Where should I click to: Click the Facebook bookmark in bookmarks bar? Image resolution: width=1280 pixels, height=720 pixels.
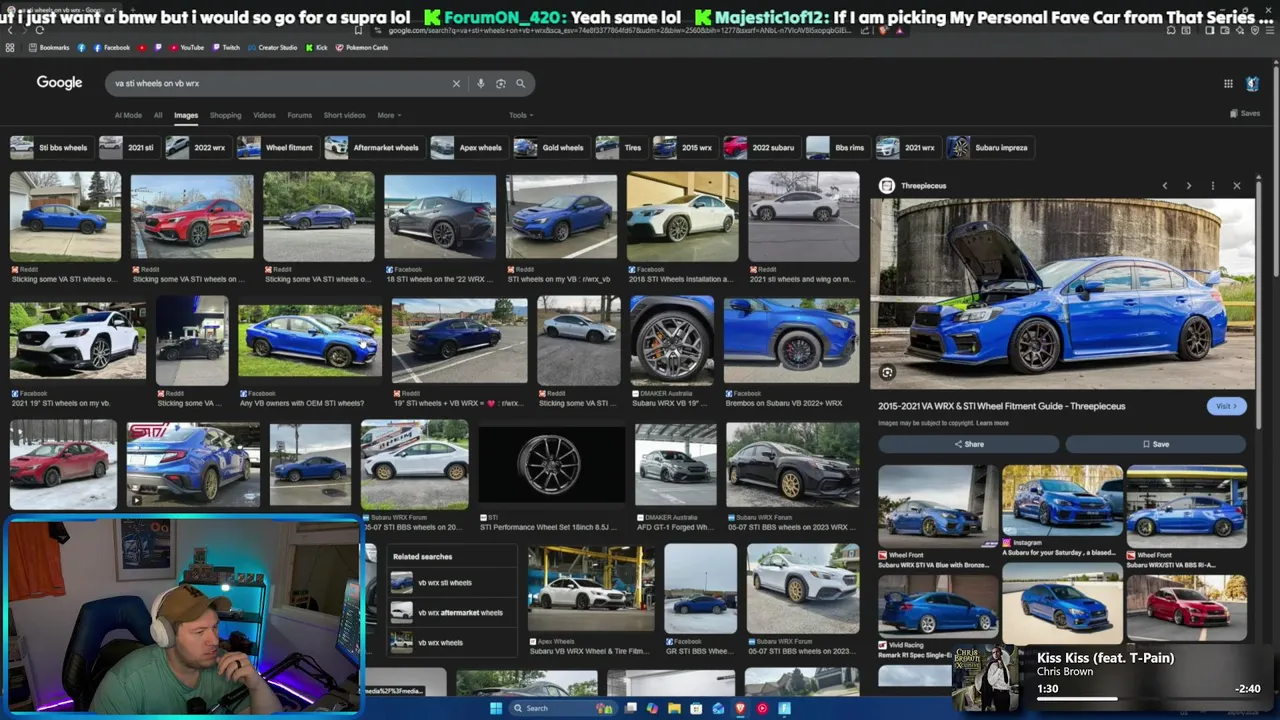(x=111, y=48)
